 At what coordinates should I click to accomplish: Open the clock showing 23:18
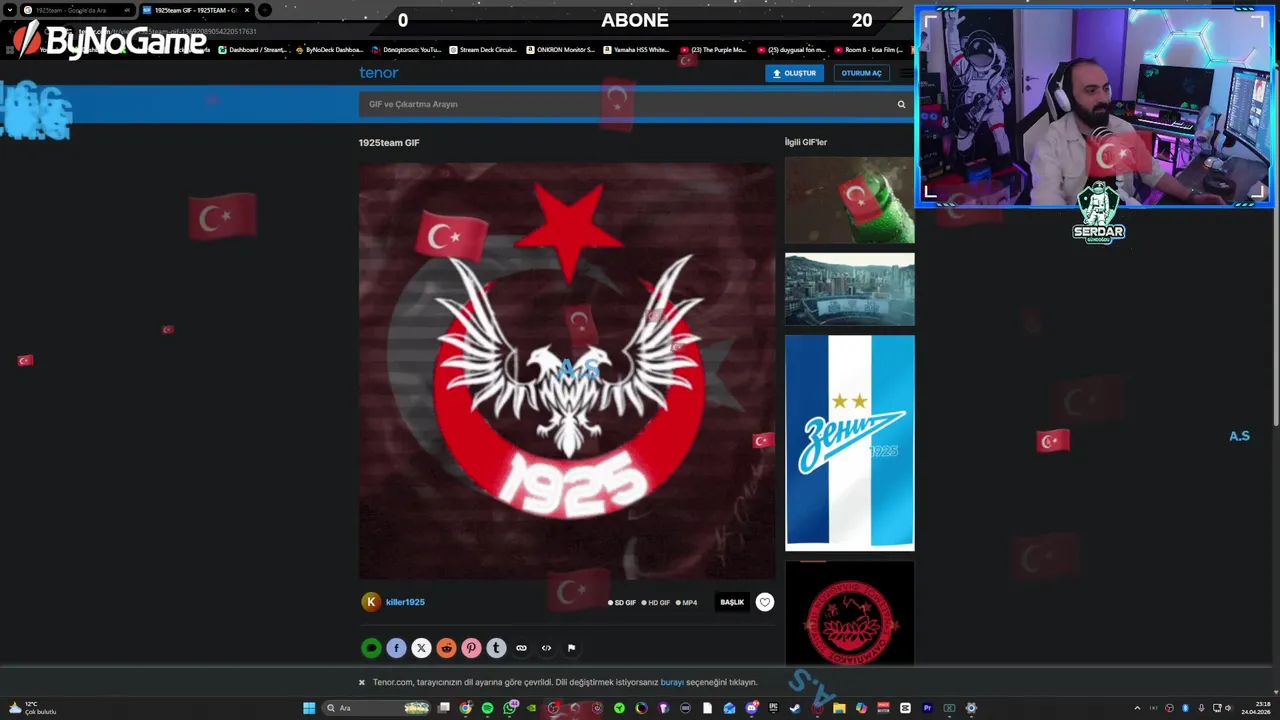[1256, 708]
